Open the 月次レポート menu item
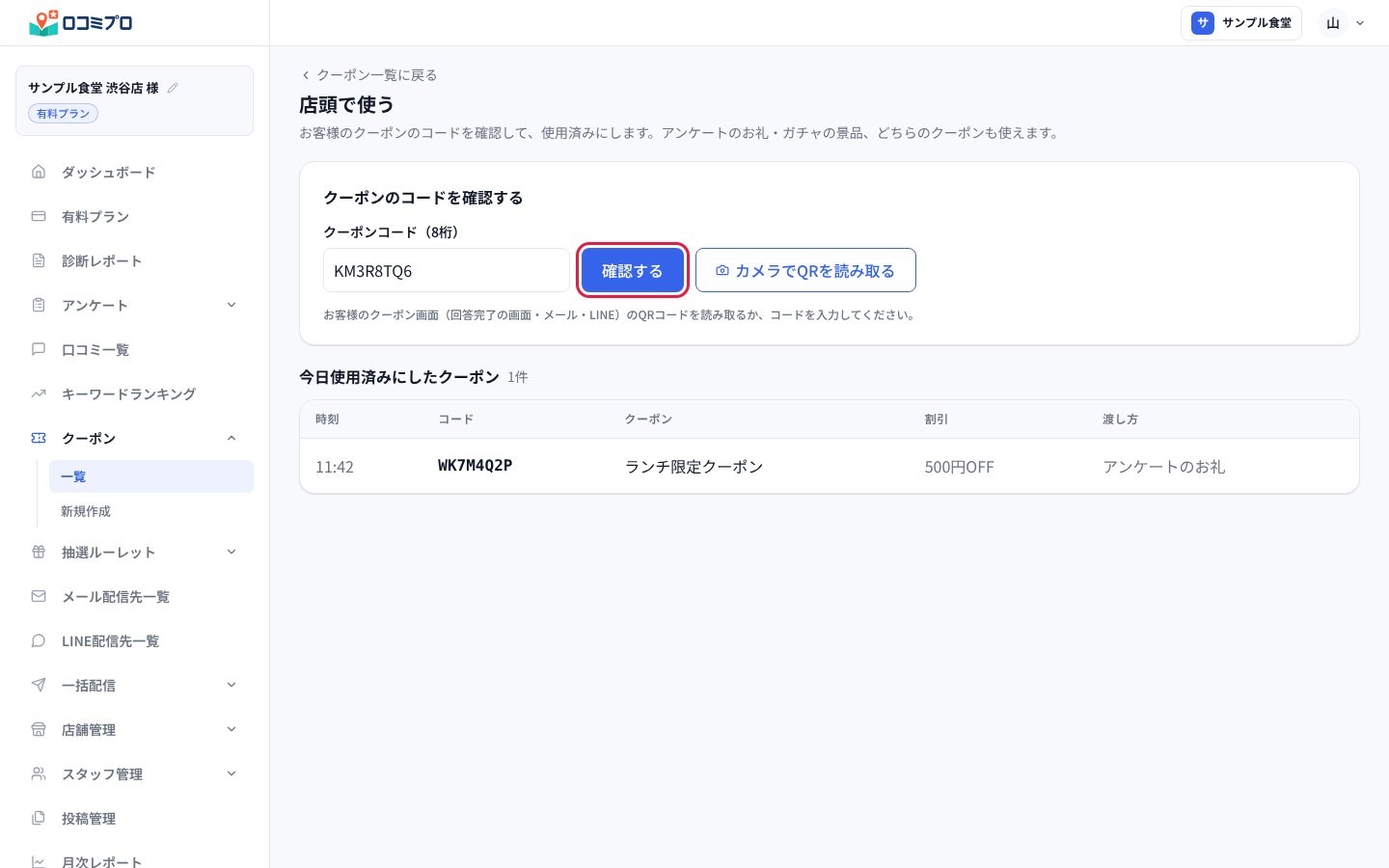 point(135,861)
